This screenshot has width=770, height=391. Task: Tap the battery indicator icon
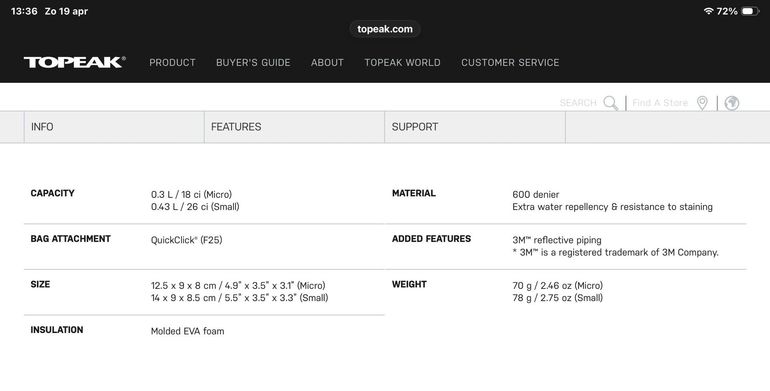[x=750, y=11]
